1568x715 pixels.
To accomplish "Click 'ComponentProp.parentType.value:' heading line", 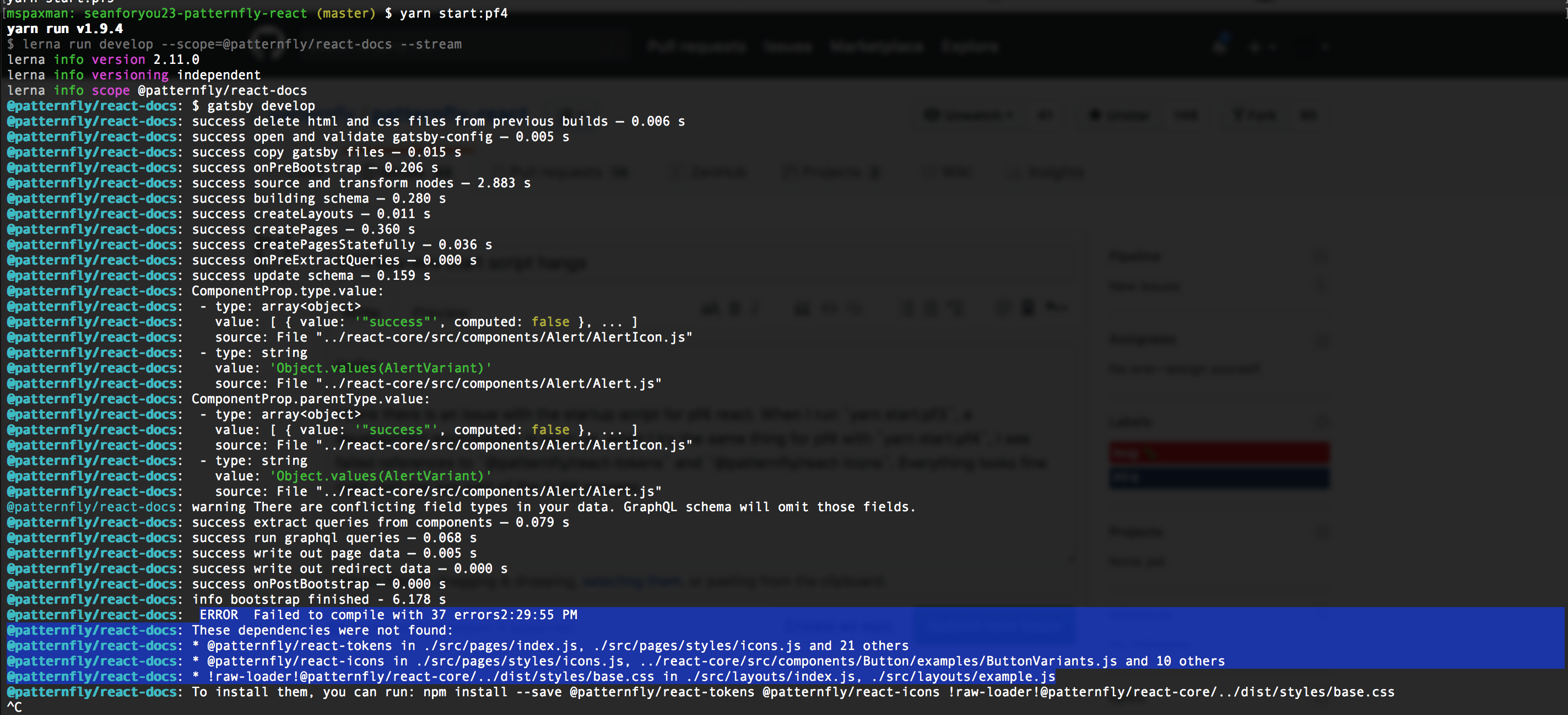I will coord(219,399).
